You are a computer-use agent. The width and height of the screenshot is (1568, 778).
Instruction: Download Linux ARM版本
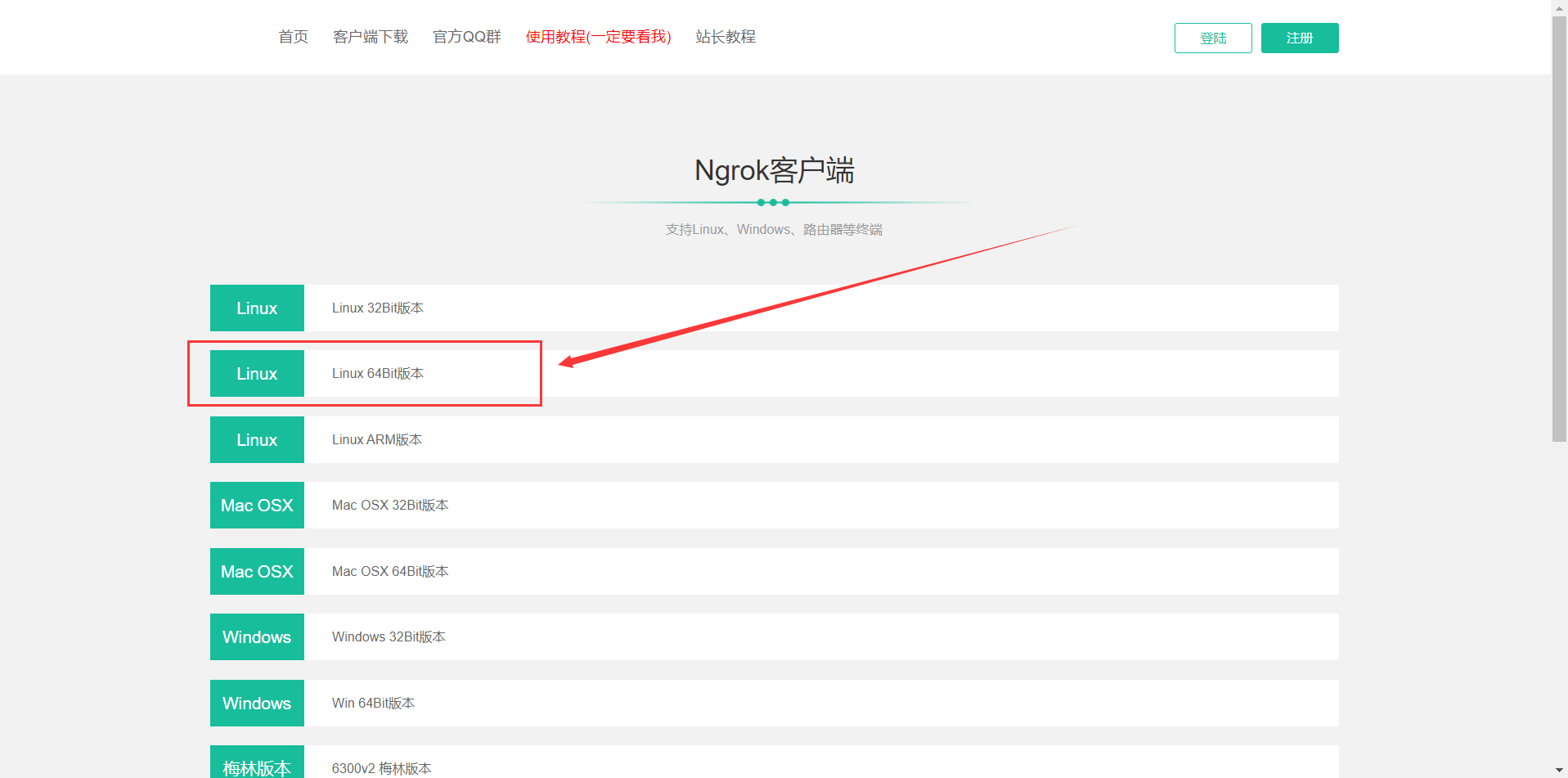tap(377, 439)
